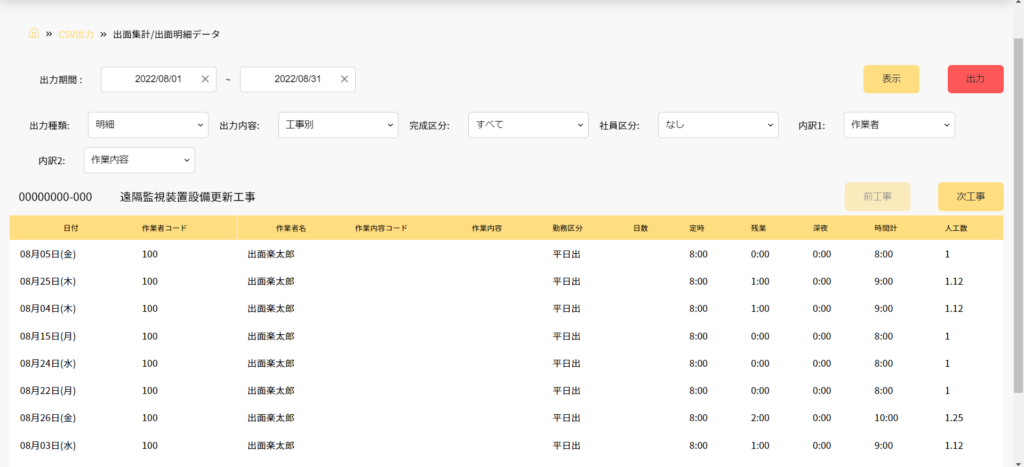Click the 日付 column header
Viewport: 1024px width, 467px height.
(72, 229)
